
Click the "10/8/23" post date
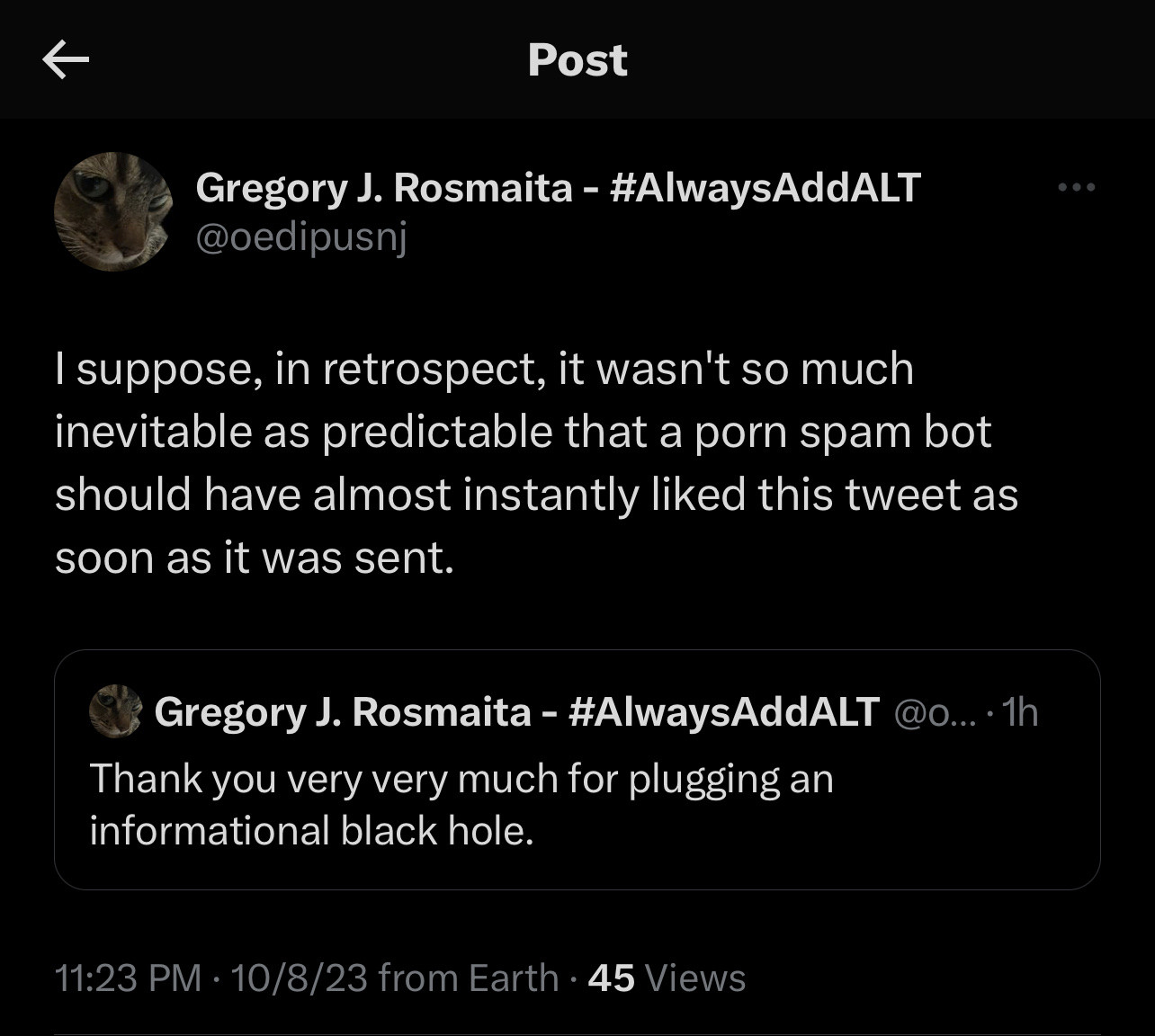tap(299, 978)
